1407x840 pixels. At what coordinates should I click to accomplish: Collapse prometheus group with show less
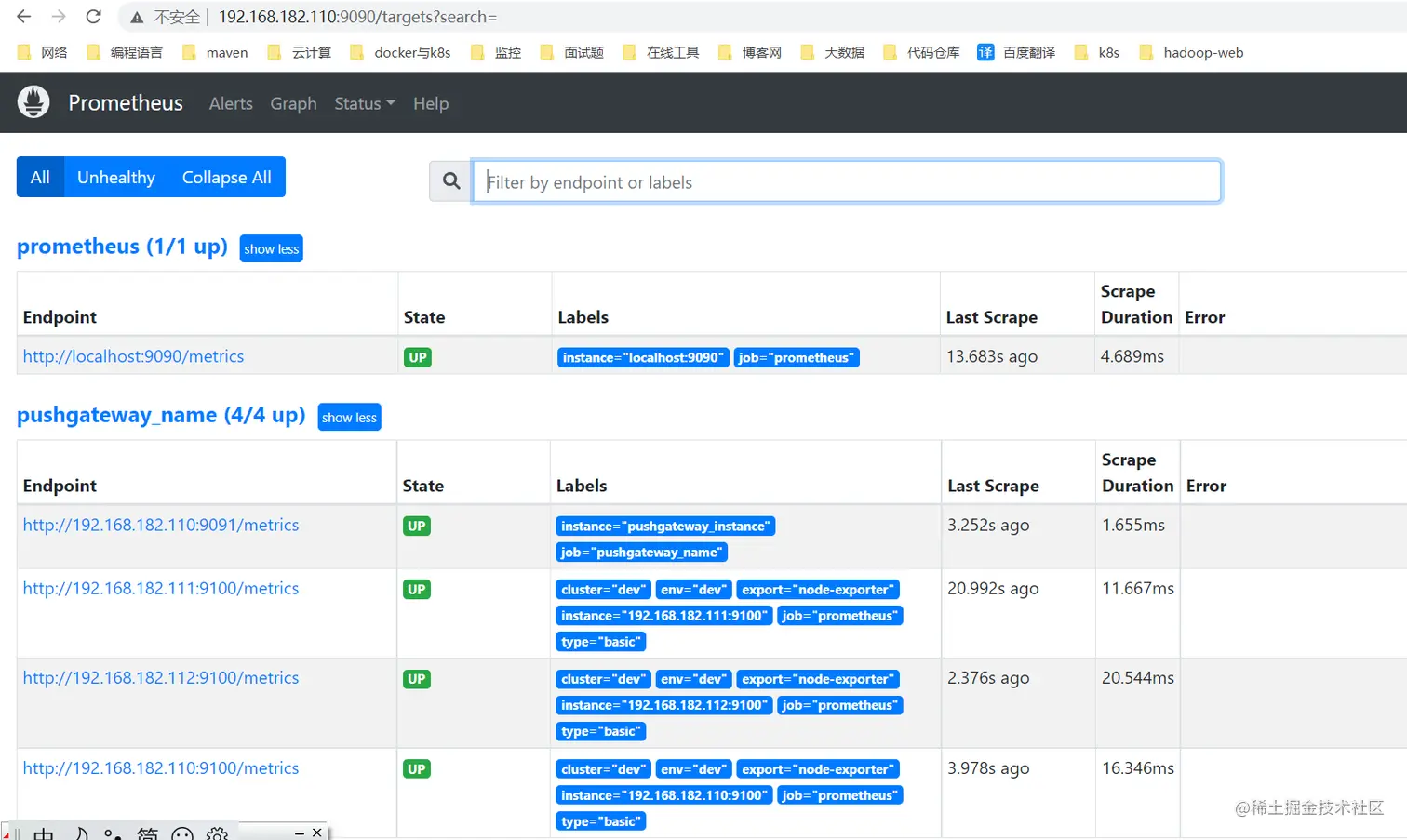tap(271, 248)
